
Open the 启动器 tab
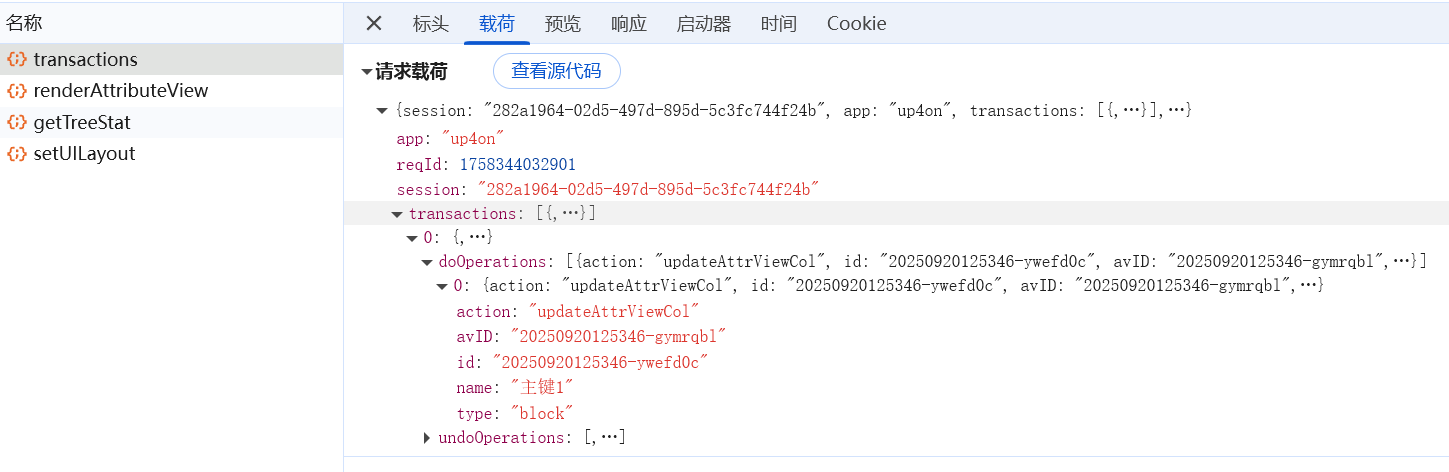coord(704,24)
